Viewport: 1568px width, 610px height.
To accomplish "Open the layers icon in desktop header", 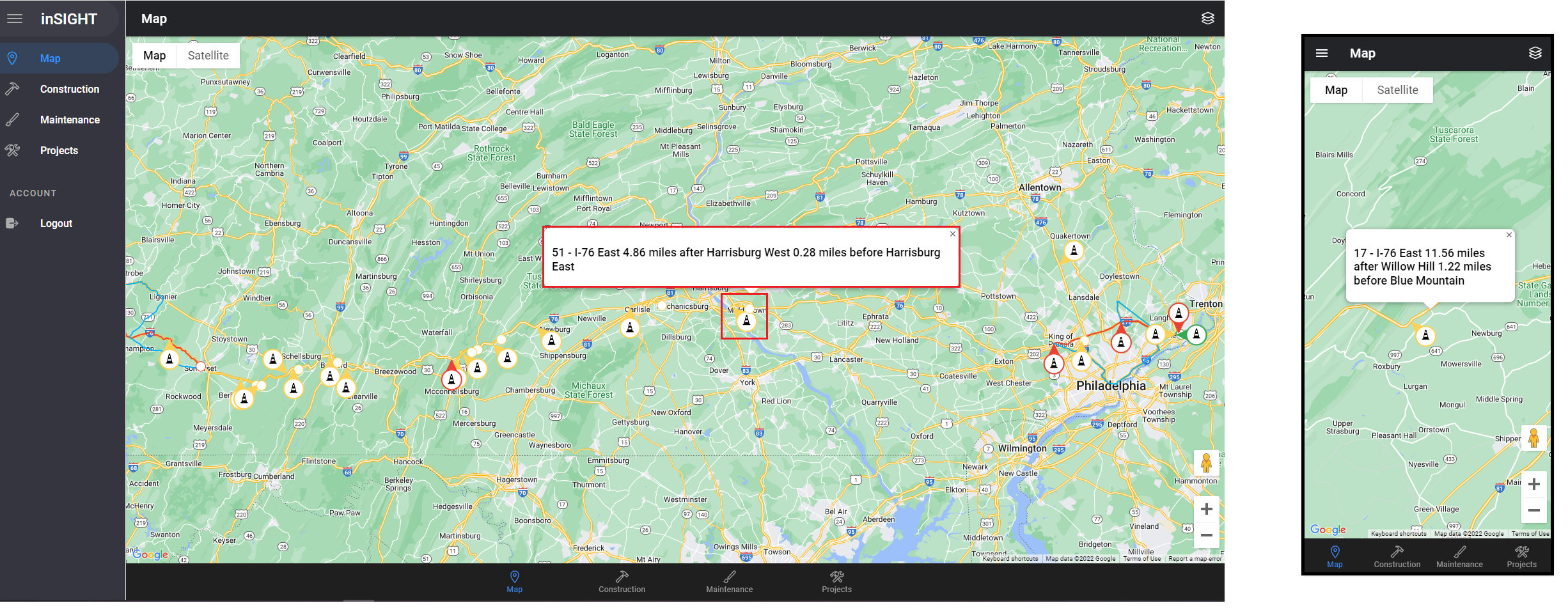I will [x=1207, y=19].
